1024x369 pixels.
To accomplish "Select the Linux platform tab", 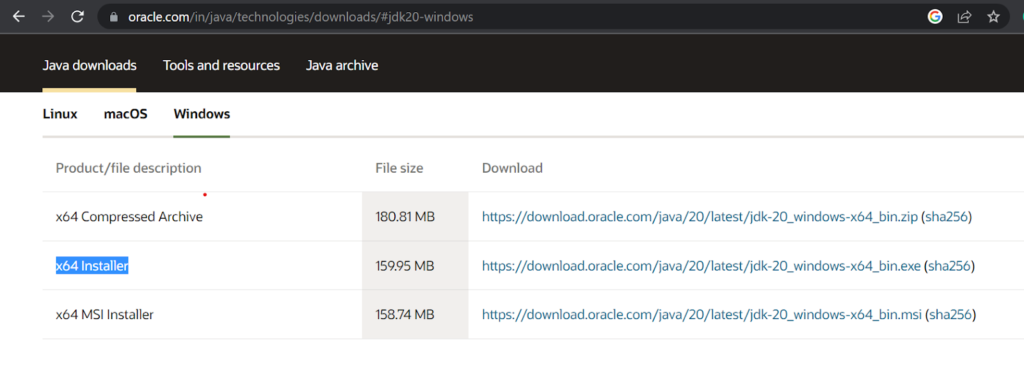I will [60, 114].
